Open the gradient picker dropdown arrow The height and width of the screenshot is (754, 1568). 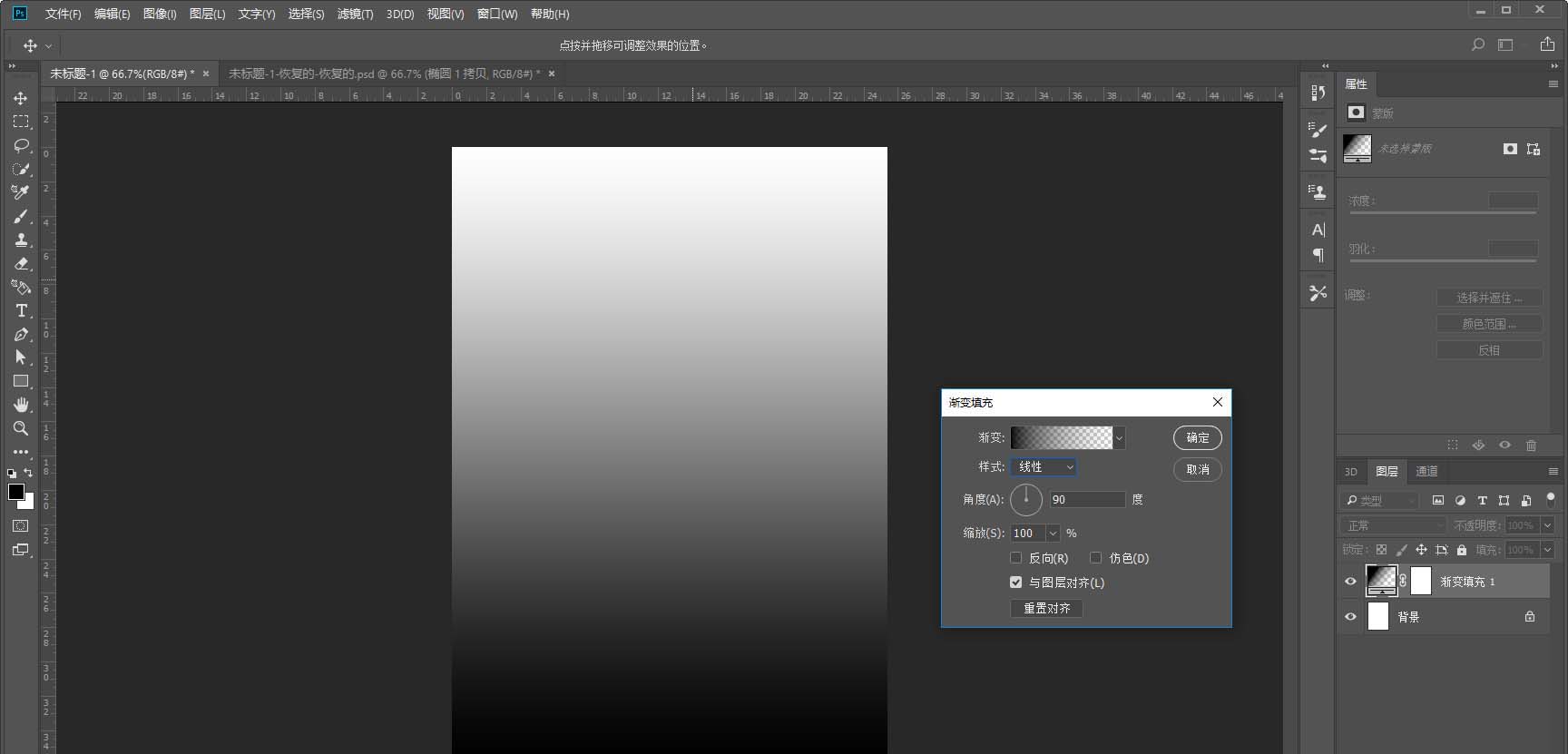(1119, 437)
